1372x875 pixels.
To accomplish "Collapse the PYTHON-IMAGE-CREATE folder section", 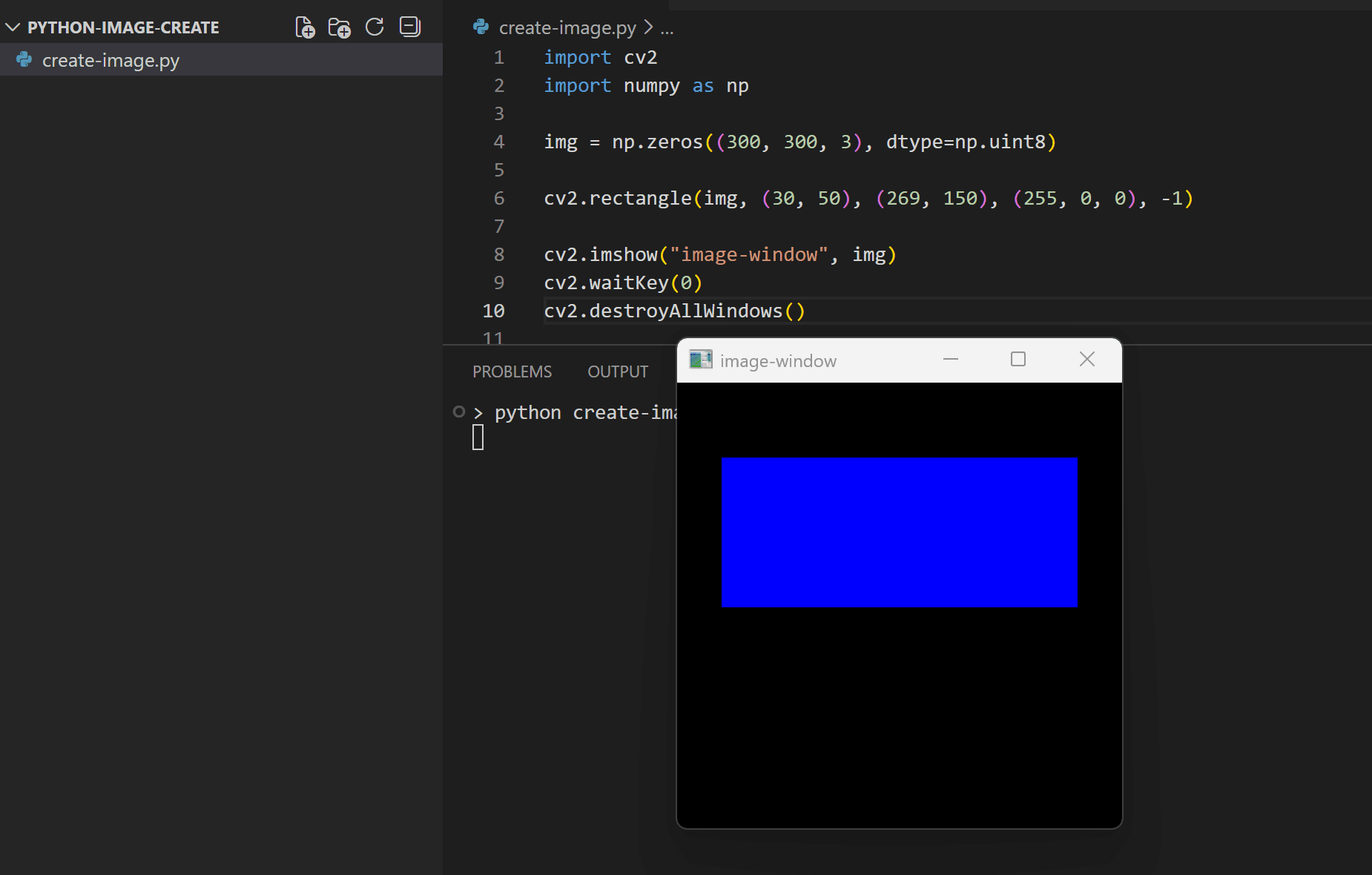I will (x=13, y=27).
